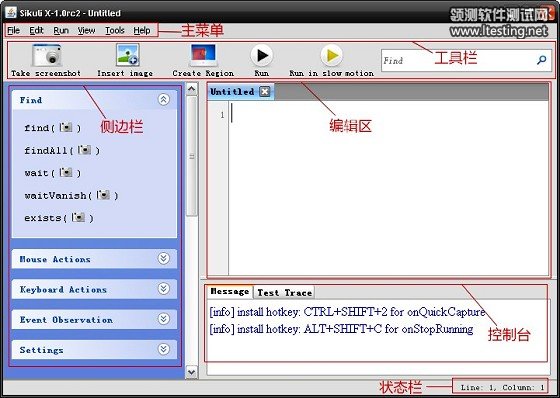Click Run in slow motion icon
This screenshot has width=560, height=398.
point(331,55)
